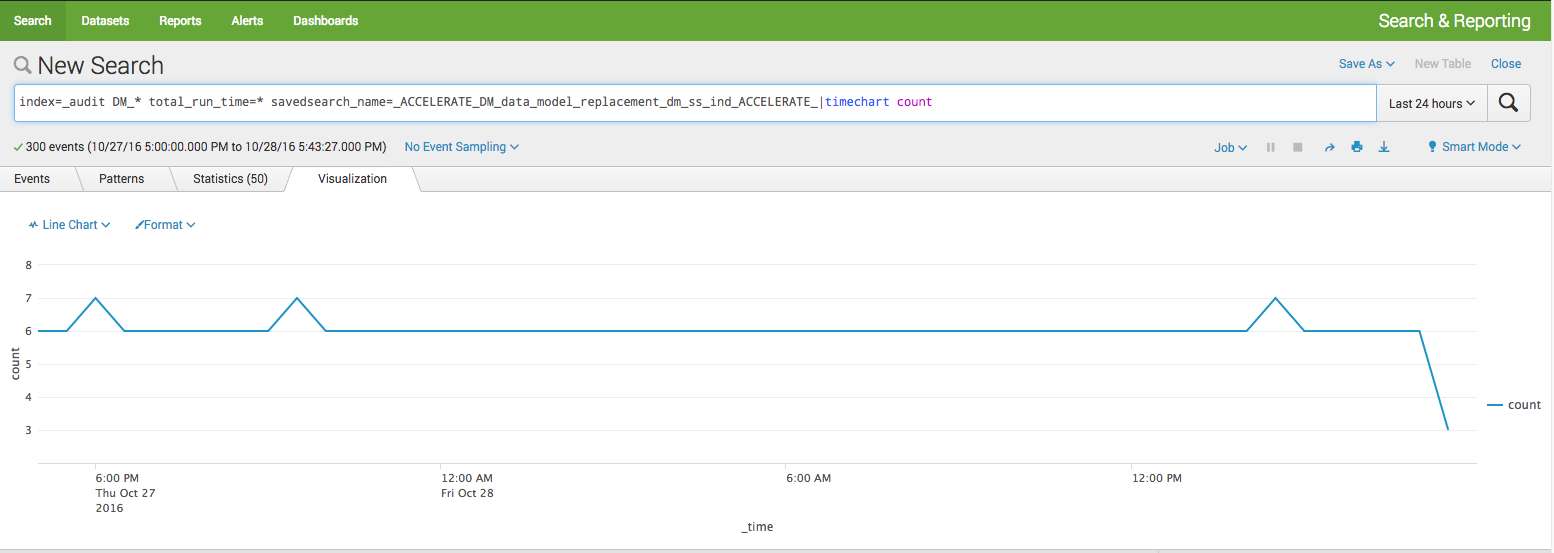
Task: Open the Last 24 hours time picker
Action: click(x=1432, y=103)
